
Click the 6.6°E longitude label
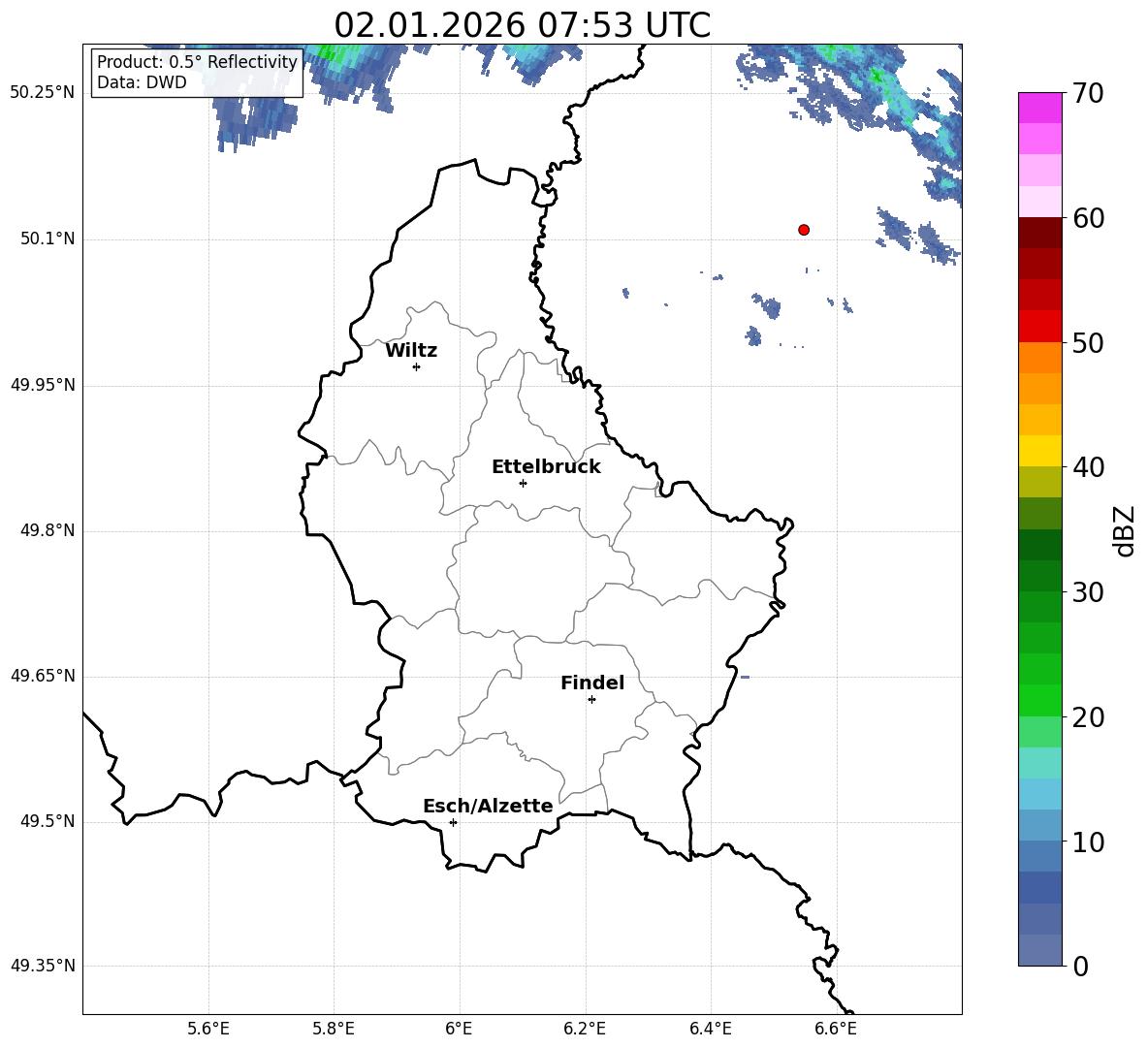836,1030
